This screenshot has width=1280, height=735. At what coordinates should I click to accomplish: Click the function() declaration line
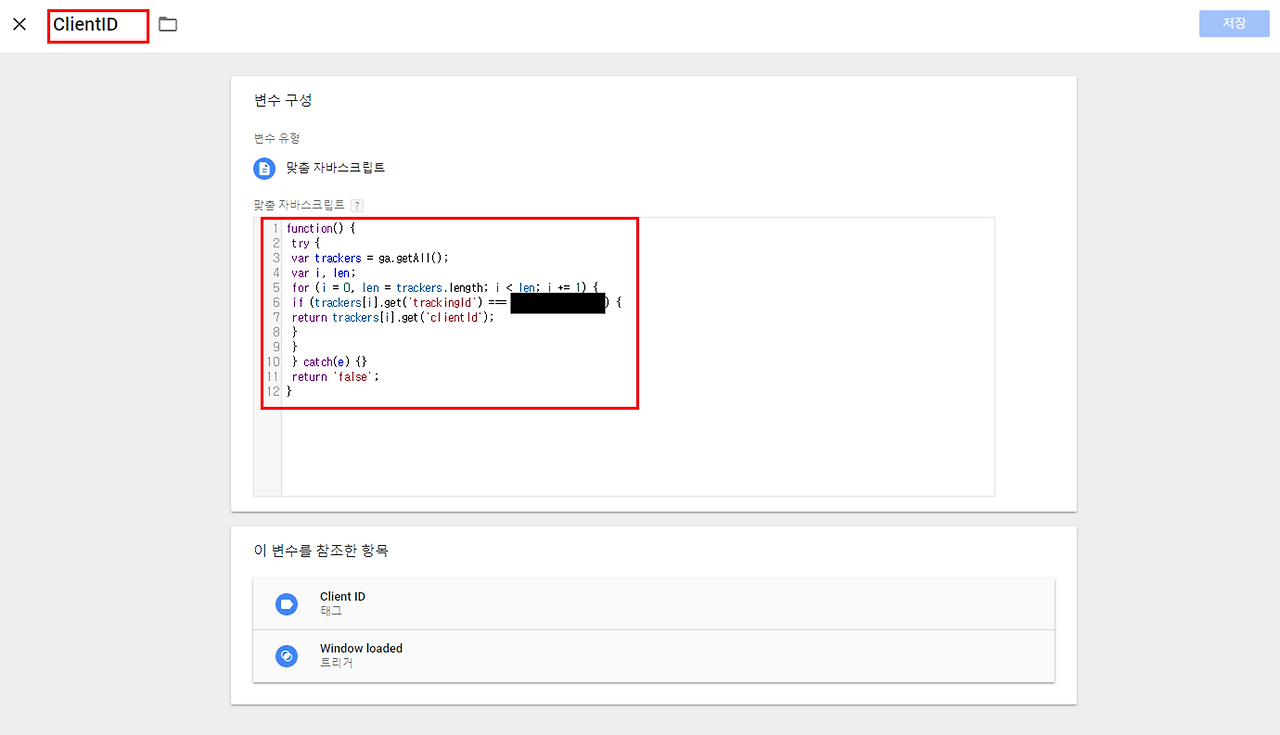tap(321, 229)
